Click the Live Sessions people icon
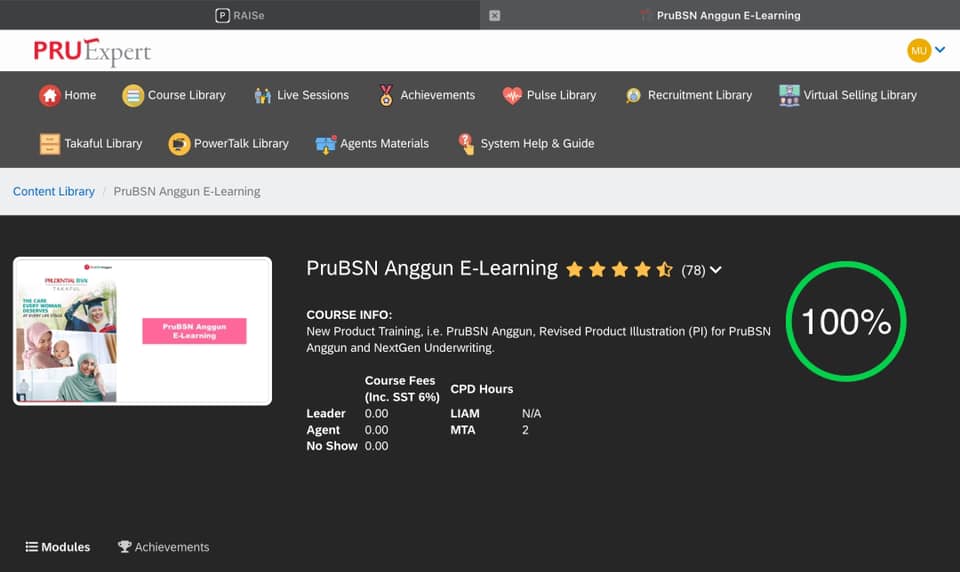The height and width of the screenshot is (572, 960). (263, 96)
